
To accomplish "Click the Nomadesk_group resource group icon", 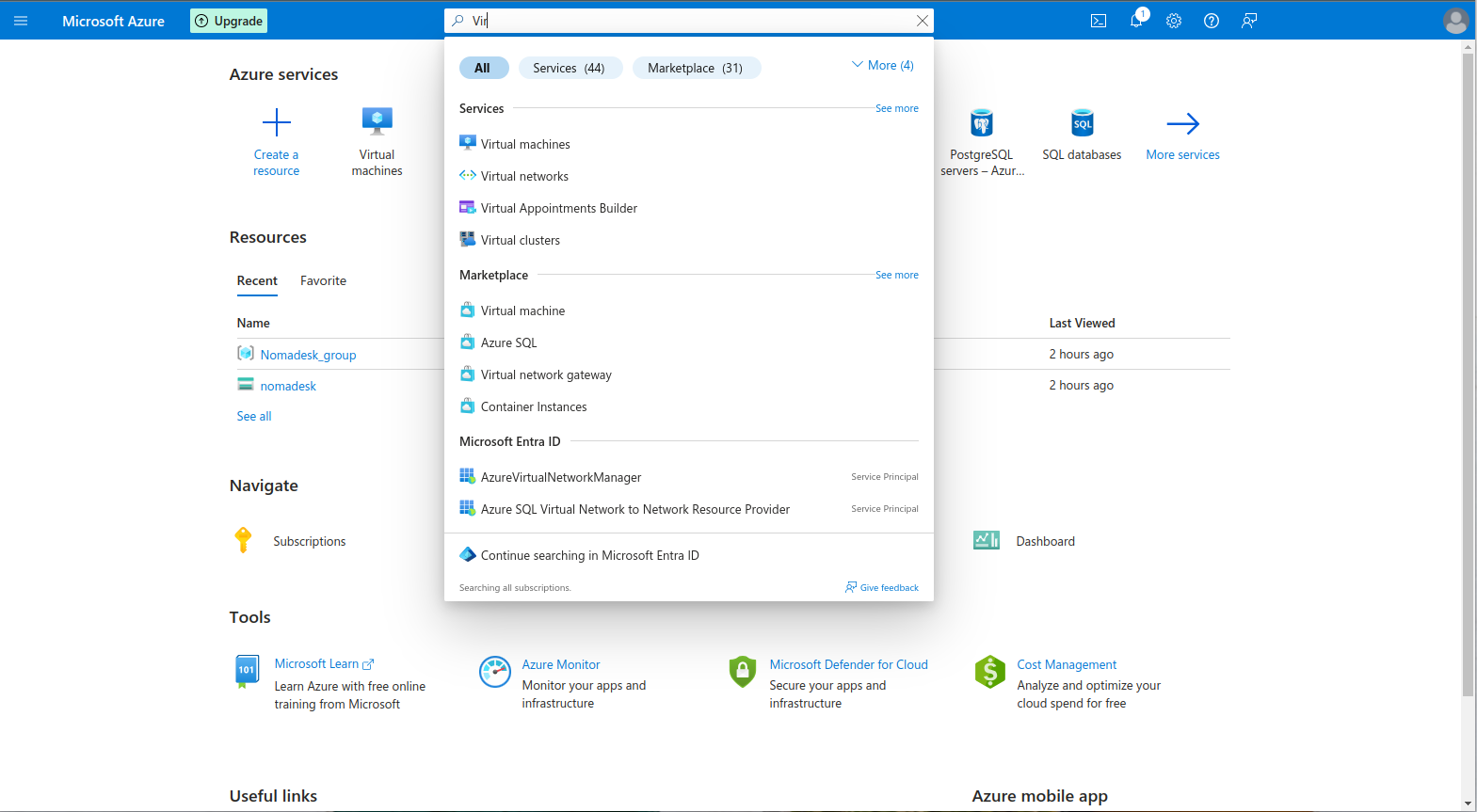I will coord(246,353).
